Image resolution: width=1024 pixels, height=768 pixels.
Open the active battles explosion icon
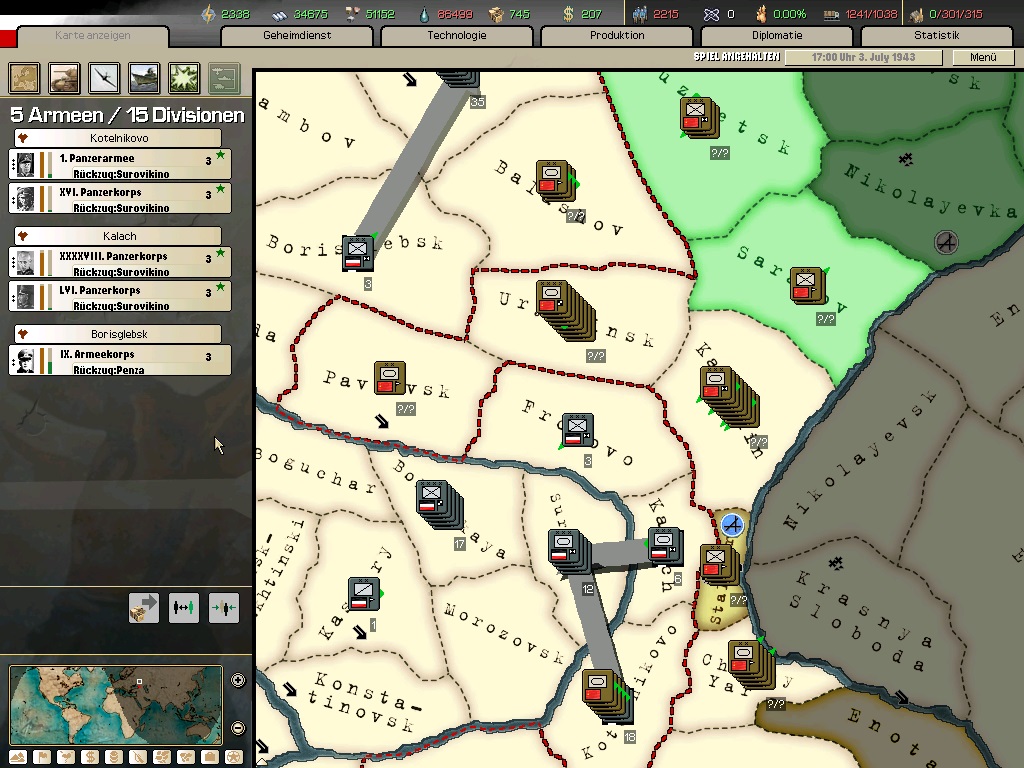(184, 78)
